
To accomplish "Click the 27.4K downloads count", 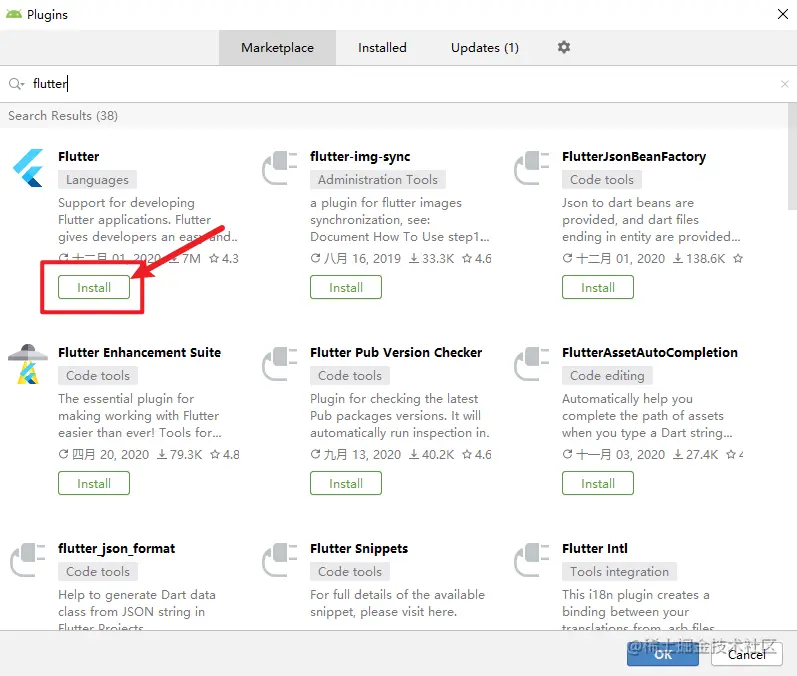I will coord(696,454).
